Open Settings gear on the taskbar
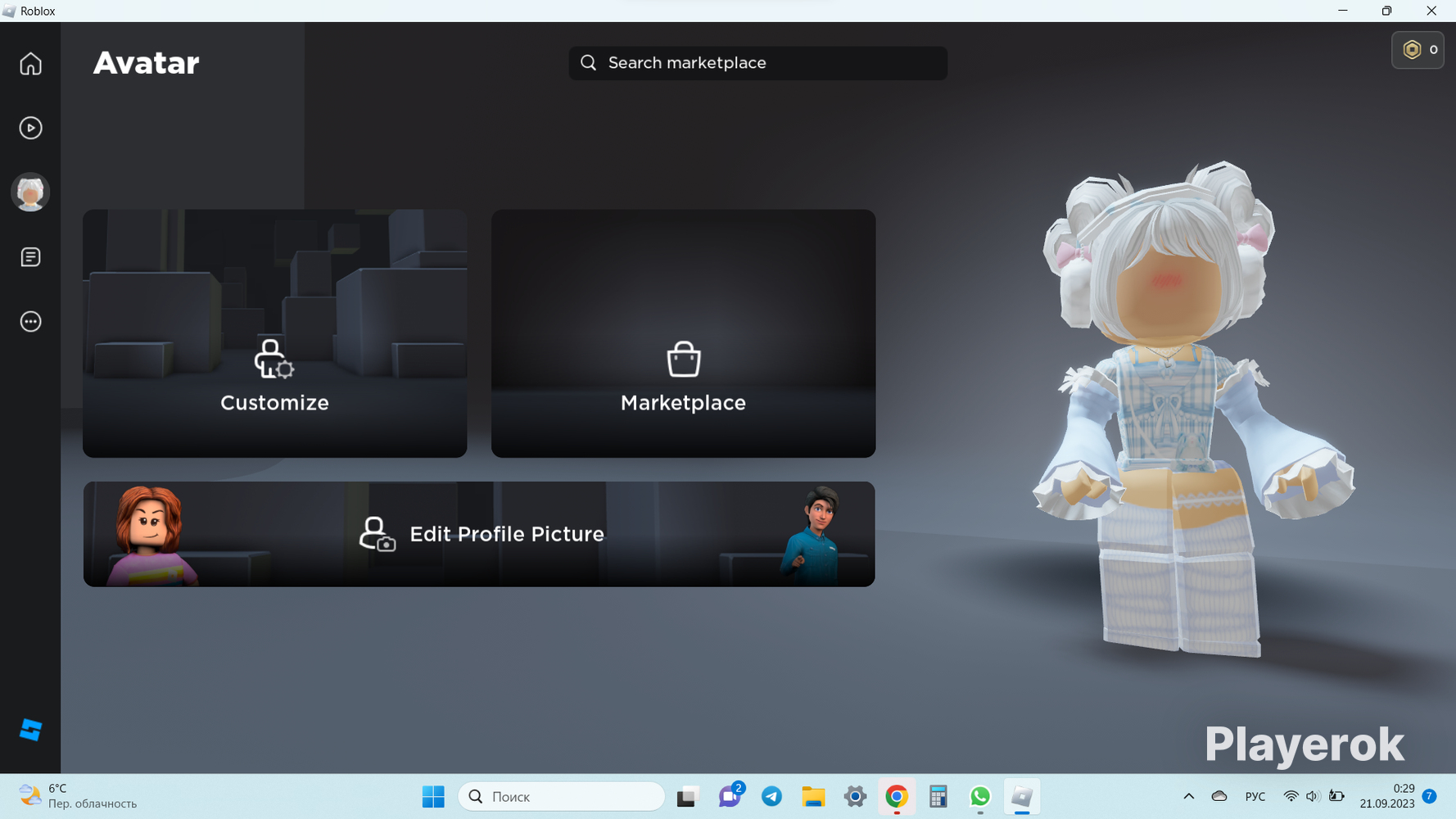 (855, 796)
